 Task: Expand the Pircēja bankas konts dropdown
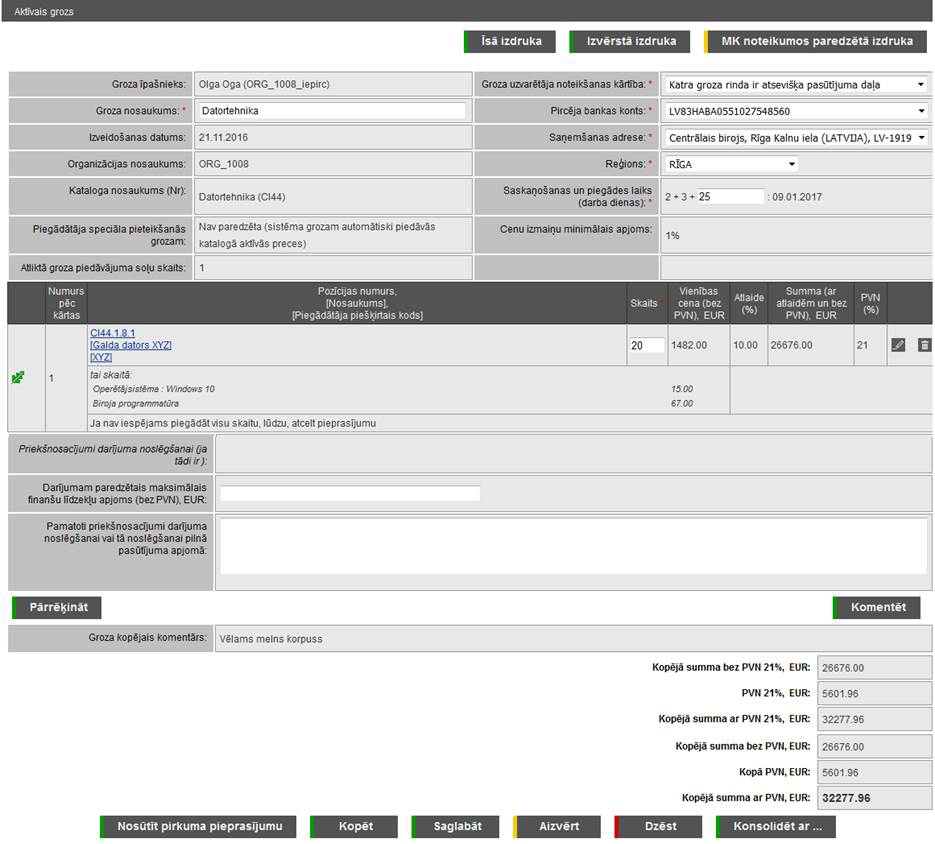pyautogui.click(x=796, y=111)
